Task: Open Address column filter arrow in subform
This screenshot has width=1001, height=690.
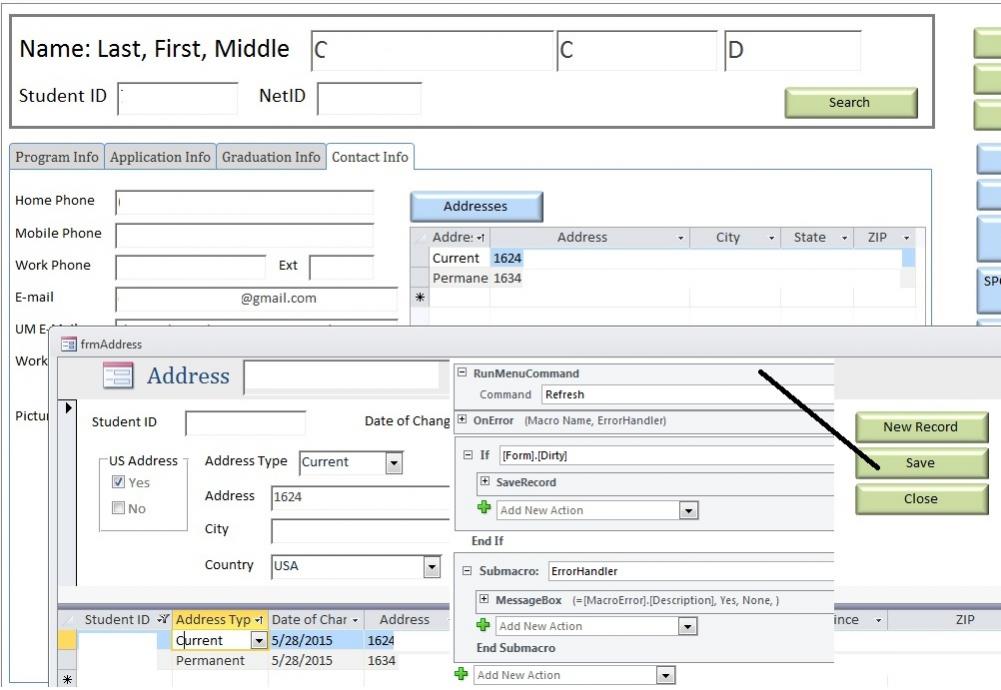Action: point(681,238)
